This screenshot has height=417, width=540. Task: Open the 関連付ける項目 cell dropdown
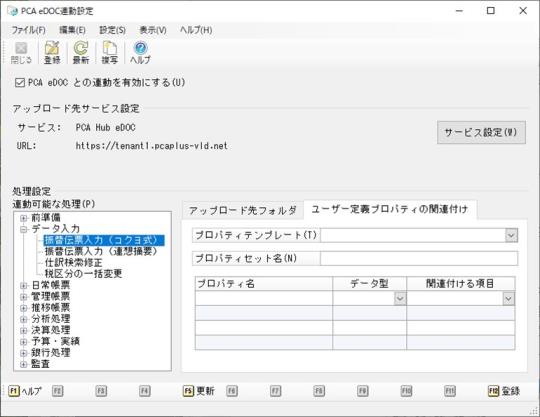pyautogui.click(x=508, y=298)
